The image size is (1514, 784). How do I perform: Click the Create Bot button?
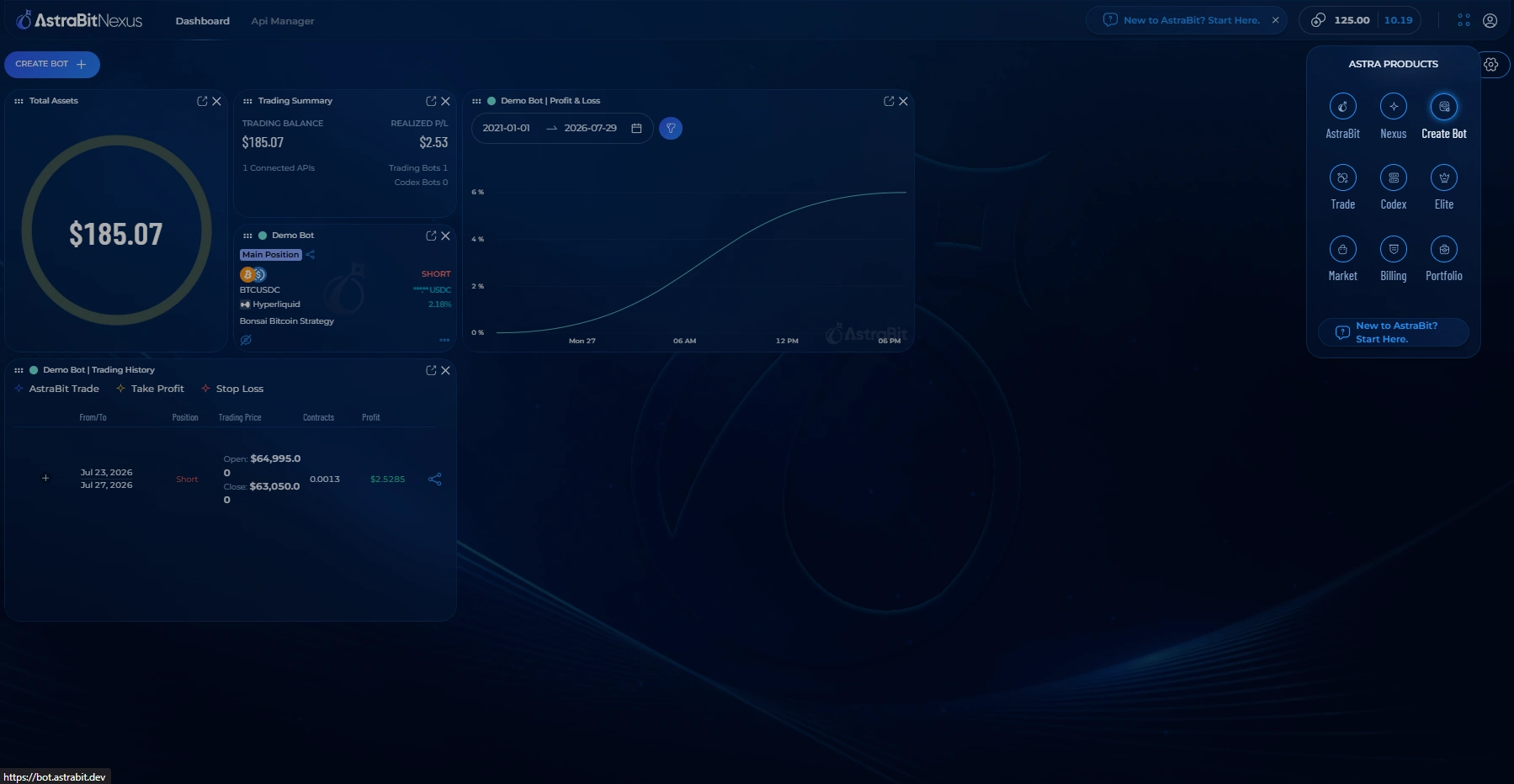52,64
